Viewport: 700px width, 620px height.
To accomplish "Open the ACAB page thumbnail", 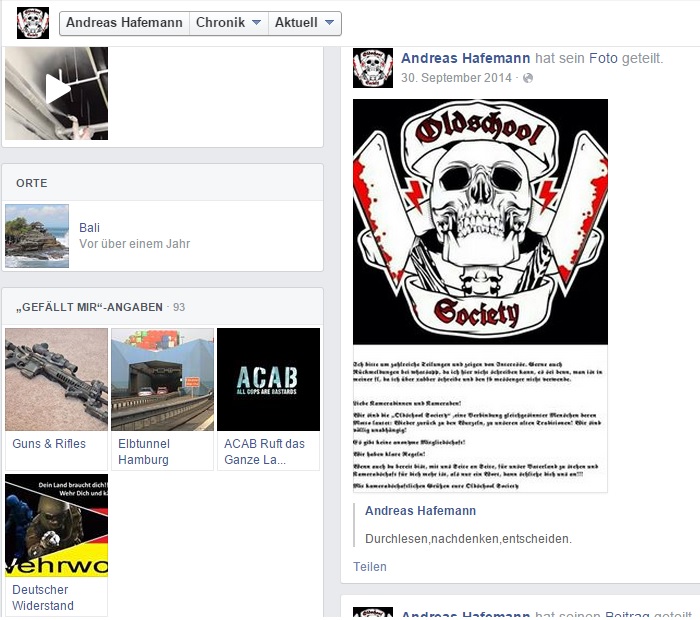I will click(x=268, y=379).
